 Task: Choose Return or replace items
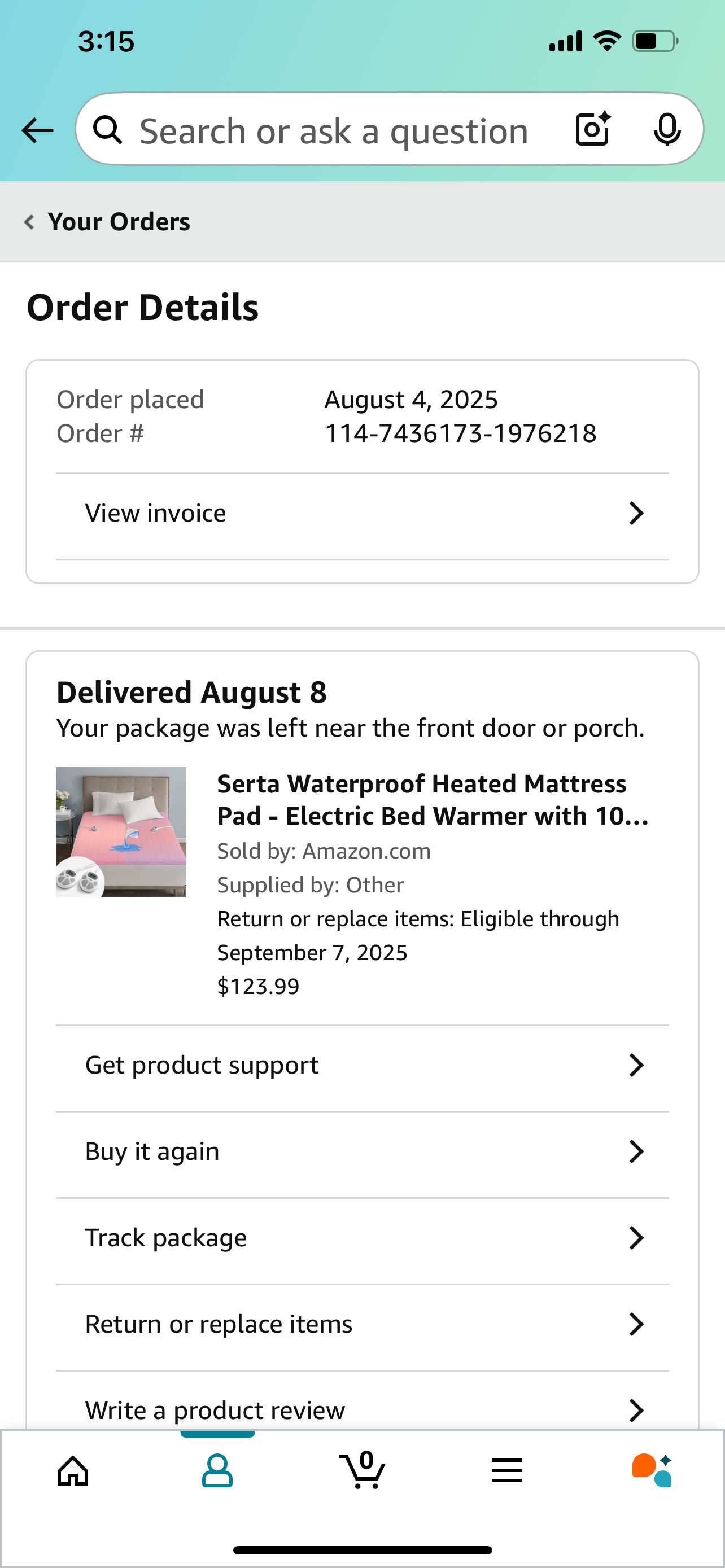(362, 1325)
